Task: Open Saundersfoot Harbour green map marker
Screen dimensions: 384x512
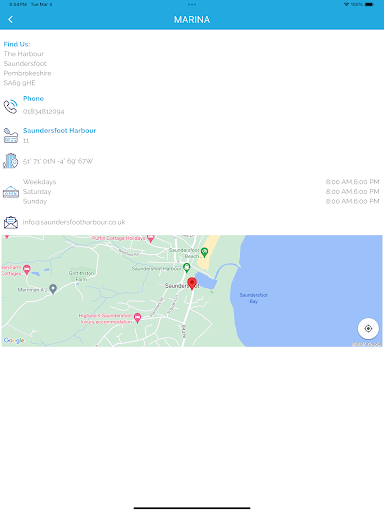Action: pyautogui.click(x=187, y=267)
